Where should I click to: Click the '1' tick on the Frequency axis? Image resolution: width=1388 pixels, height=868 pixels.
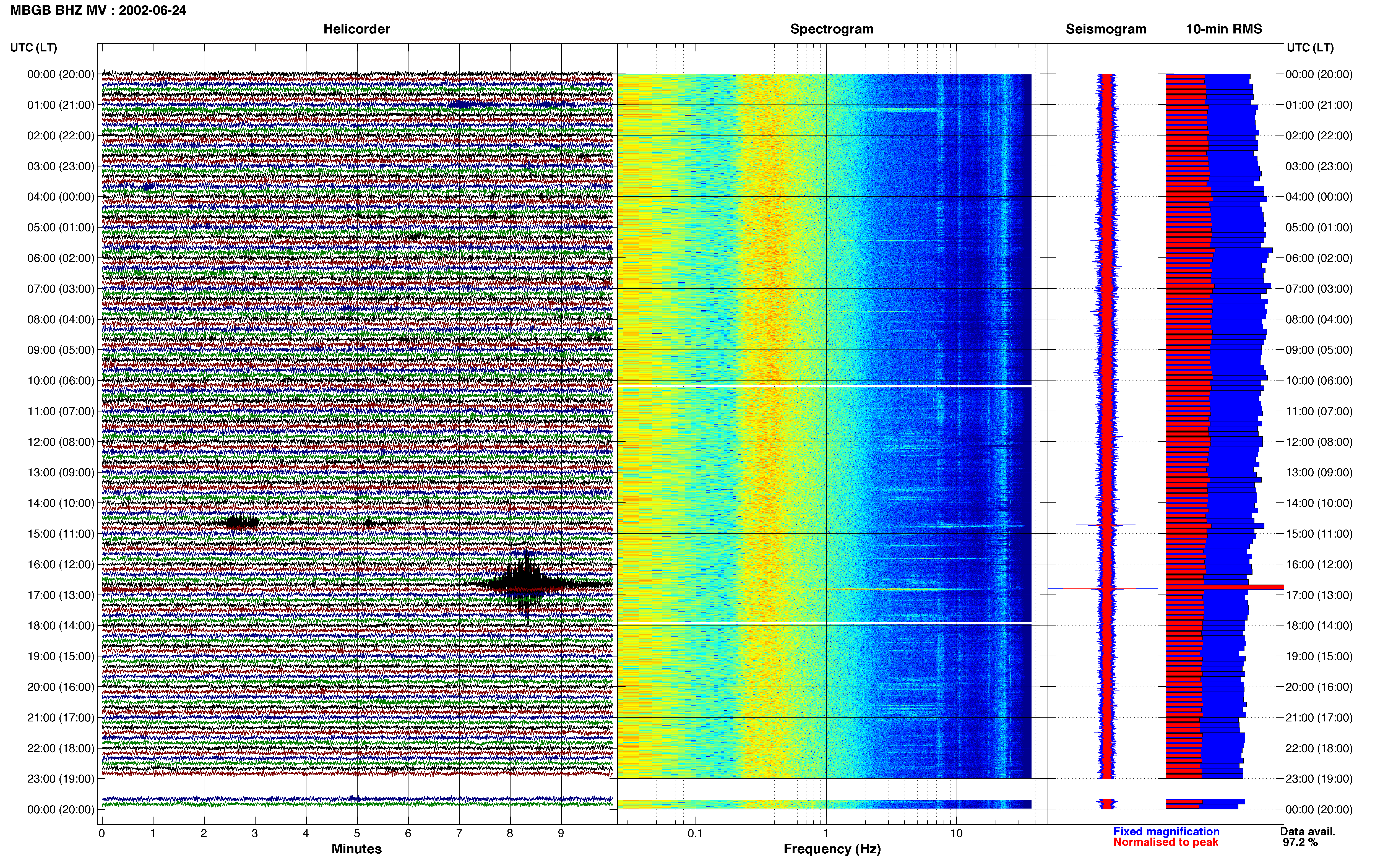826,833
